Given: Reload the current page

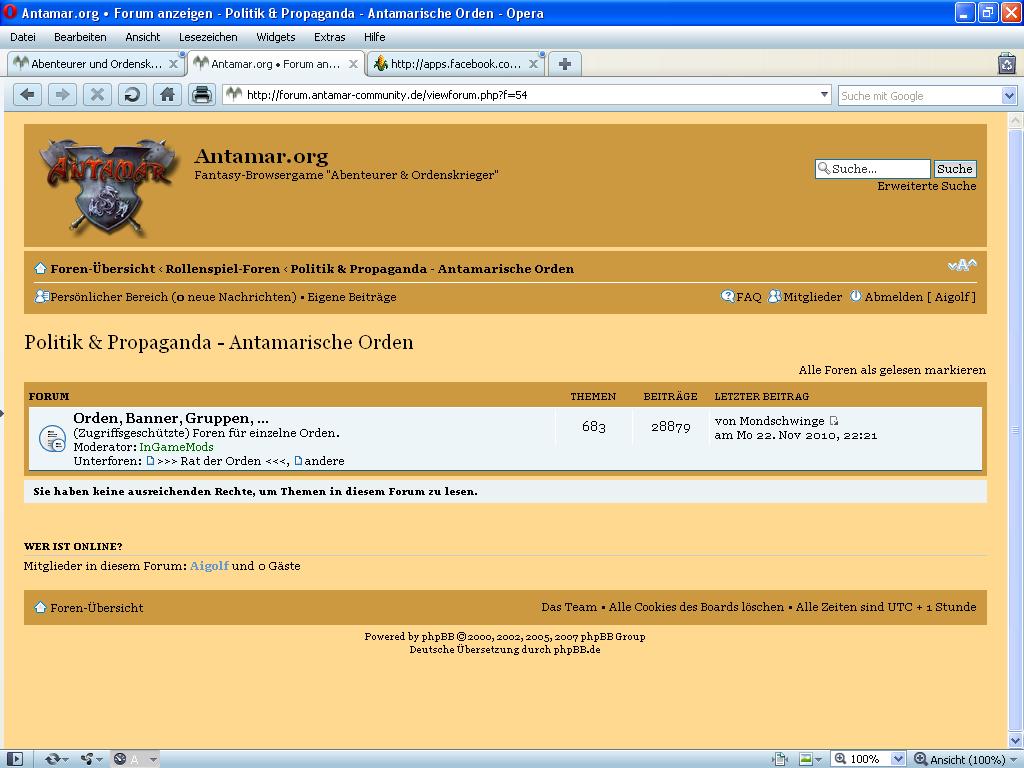Looking at the screenshot, I should click(131, 95).
